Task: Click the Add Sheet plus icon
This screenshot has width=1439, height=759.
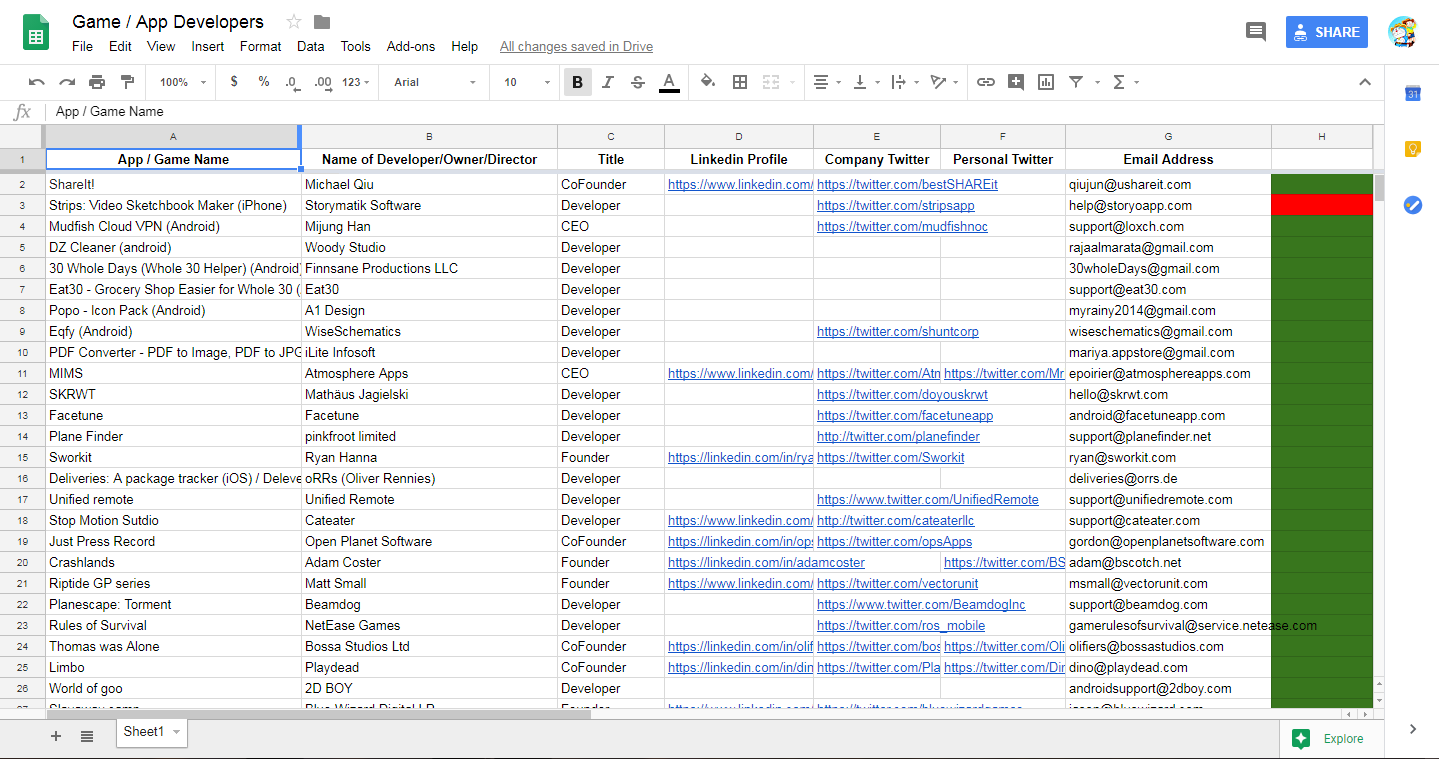Action: point(56,736)
